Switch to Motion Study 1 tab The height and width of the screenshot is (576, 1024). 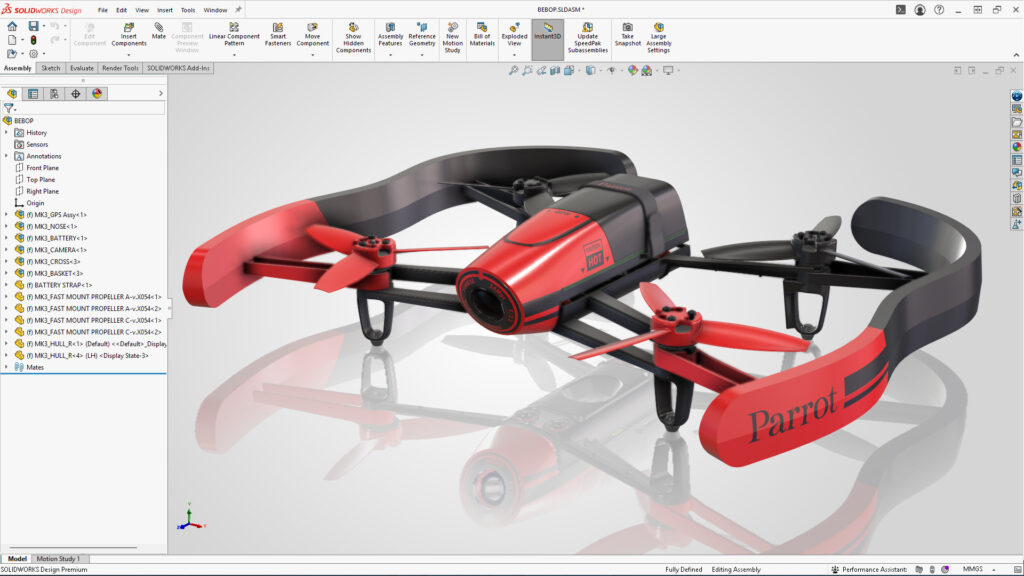[58, 559]
